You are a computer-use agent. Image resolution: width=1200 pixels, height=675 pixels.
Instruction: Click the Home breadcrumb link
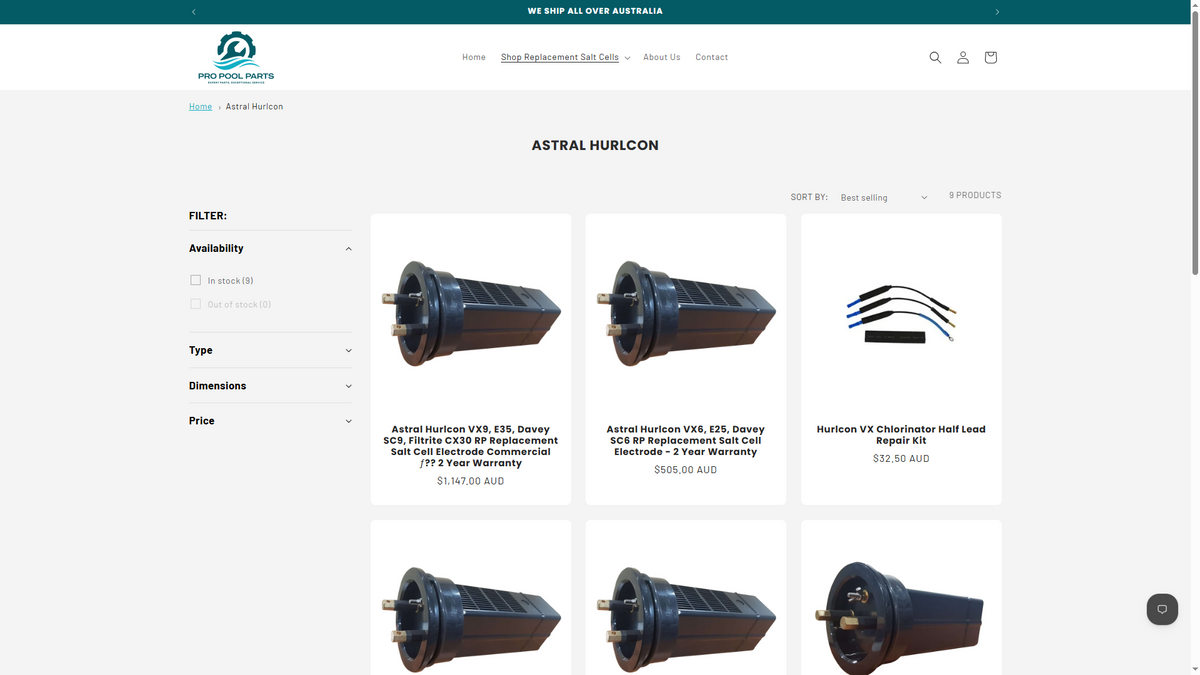click(200, 106)
